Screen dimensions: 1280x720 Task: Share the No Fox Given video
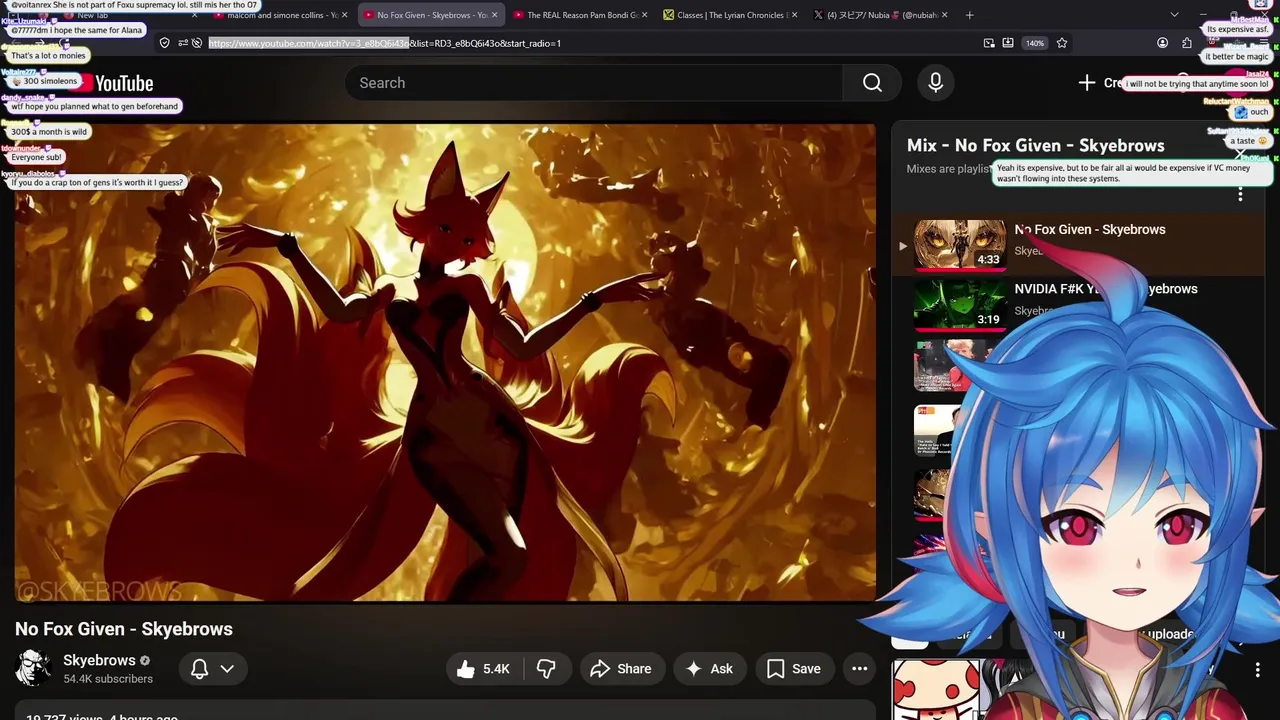[621, 669]
